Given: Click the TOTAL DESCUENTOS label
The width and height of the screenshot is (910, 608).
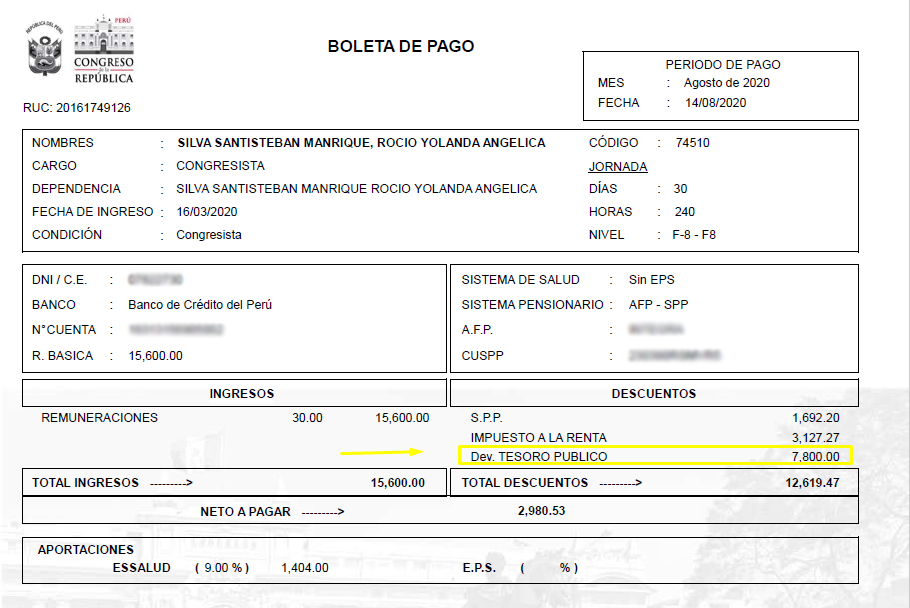Looking at the screenshot, I should pos(525,483).
